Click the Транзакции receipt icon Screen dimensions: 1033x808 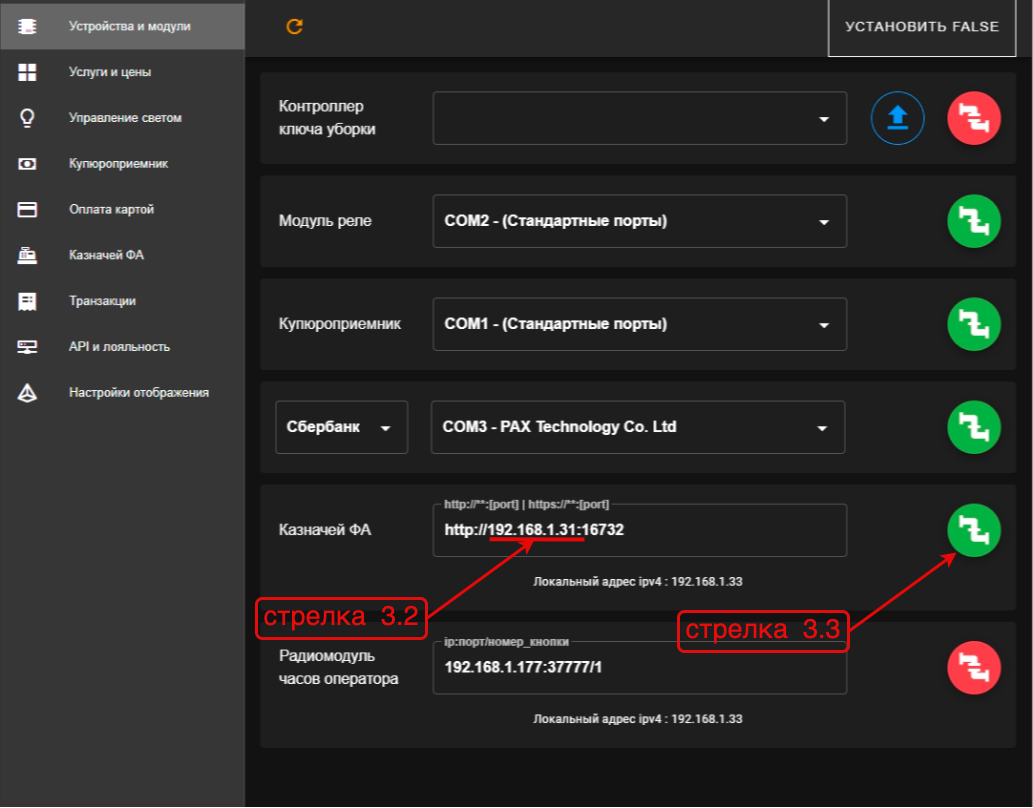tap(27, 301)
